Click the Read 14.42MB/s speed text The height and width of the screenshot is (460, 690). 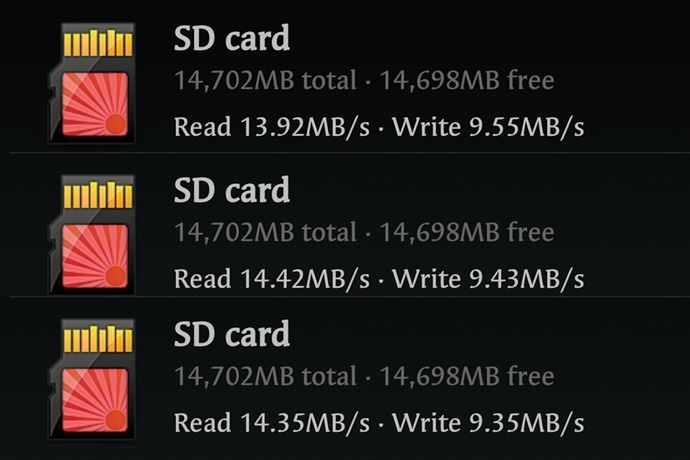(272, 279)
